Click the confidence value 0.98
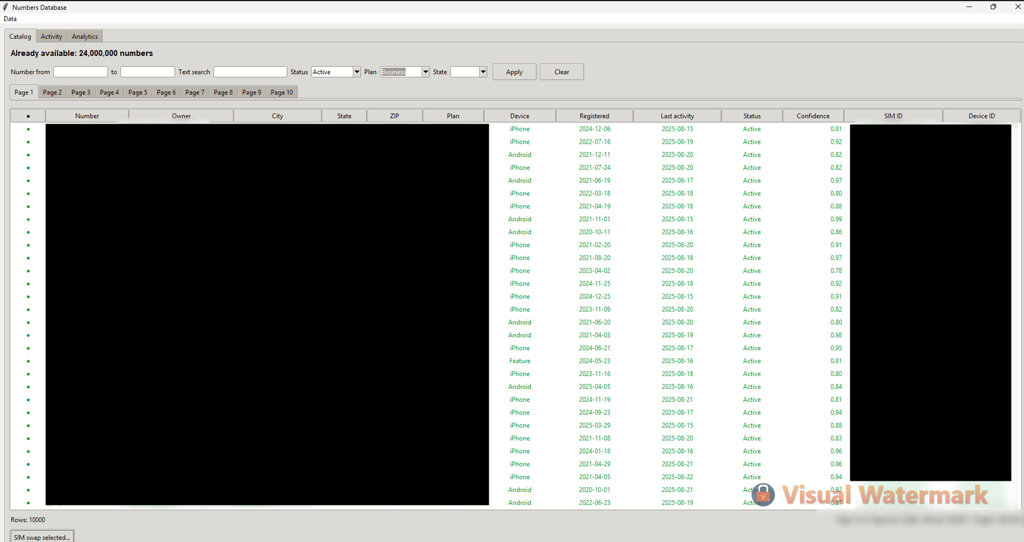The width and height of the screenshot is (1024, 542). (836, 336)
